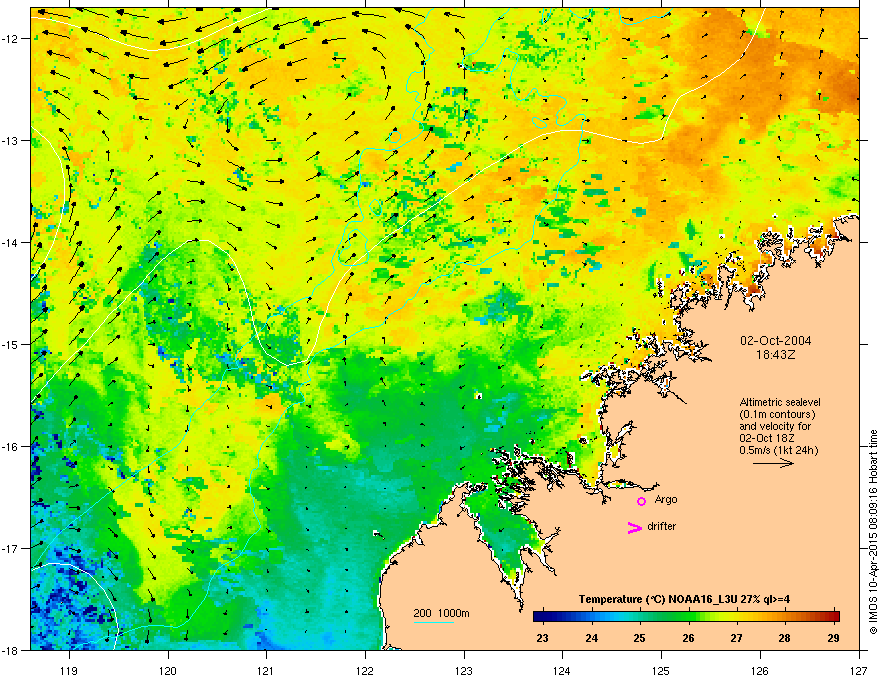Click the IMOS copyright timestamp text
The image size is (880, 680).
click(x=873, y=532)
